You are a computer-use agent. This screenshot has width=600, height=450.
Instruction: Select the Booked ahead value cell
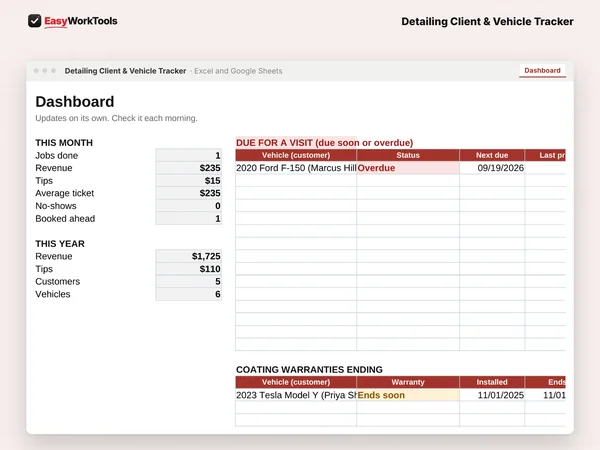pyautogui.click(x=189, y=218)
